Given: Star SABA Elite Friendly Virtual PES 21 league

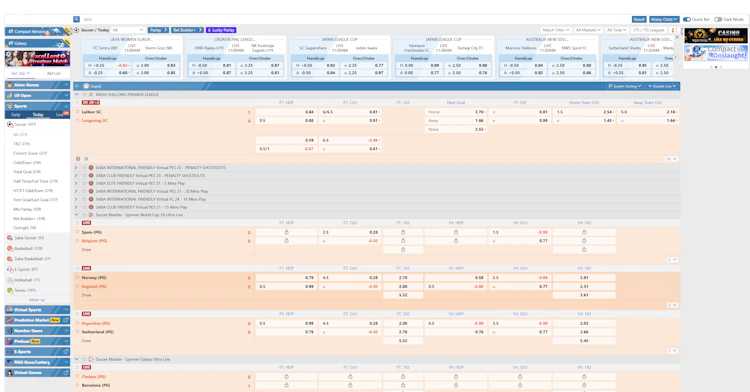Looking at the screenshot, I should point(85,183).
